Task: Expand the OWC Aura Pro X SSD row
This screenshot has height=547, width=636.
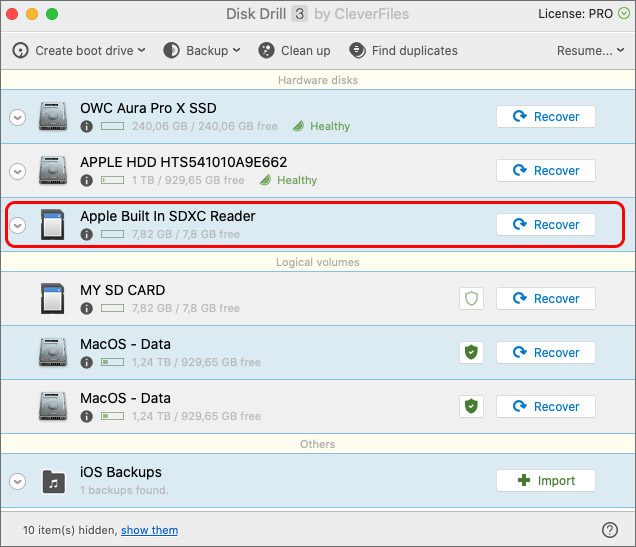Action: (x=18, y=118)
